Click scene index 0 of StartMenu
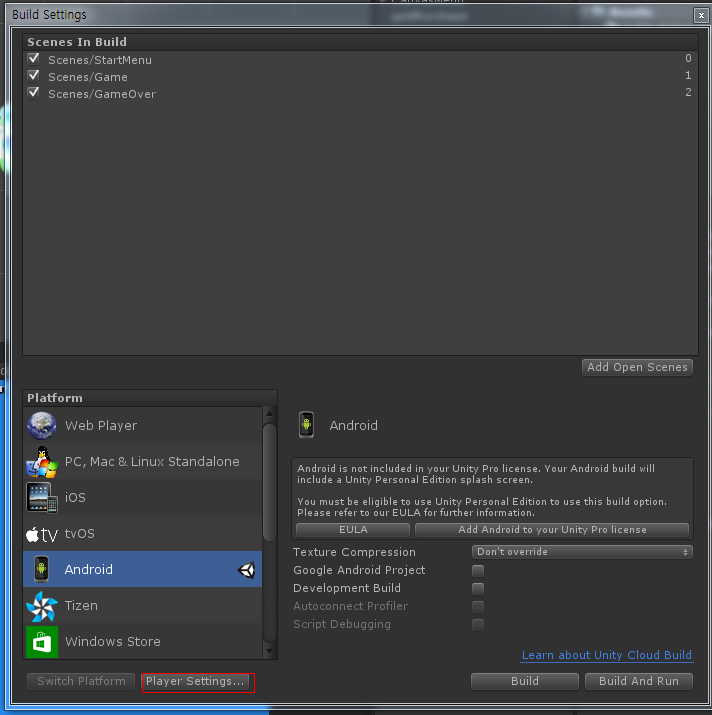This screenshot has width=712, height=715. [688, 58]
